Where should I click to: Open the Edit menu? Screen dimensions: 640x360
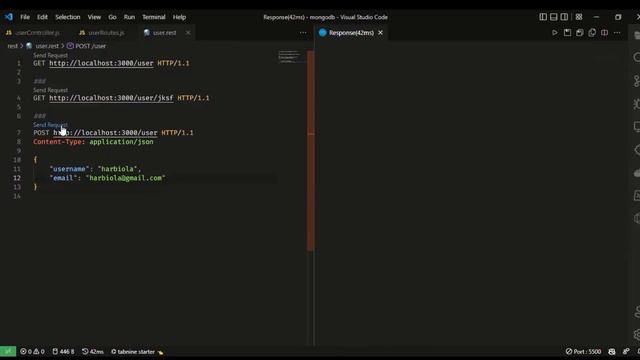coord(42,17)
